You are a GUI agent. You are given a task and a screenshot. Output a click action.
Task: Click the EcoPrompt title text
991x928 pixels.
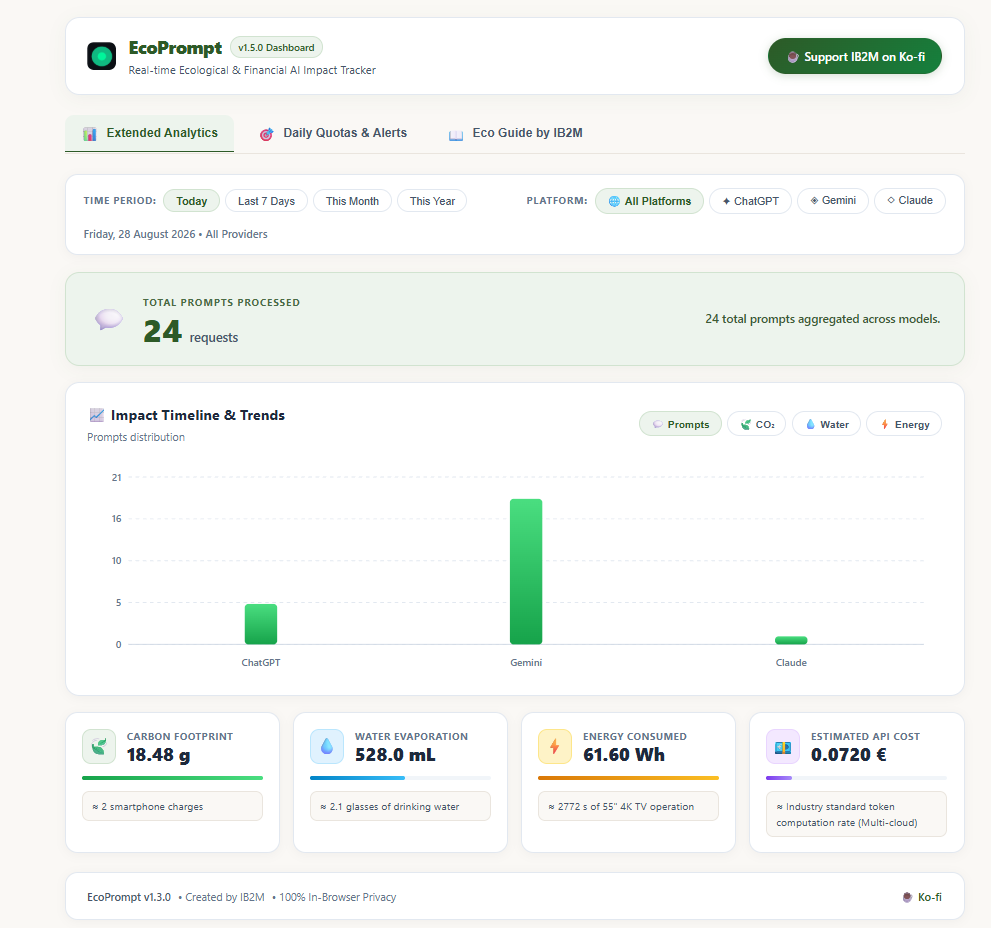(x=175, y=48)
